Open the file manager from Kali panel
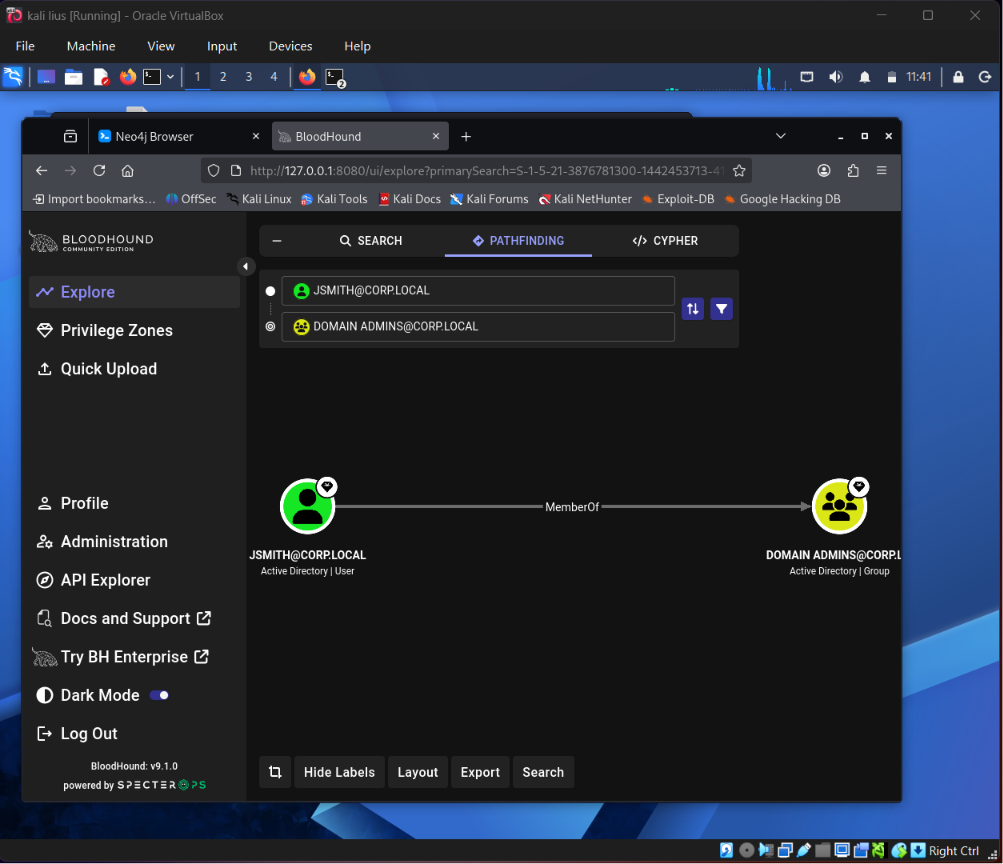The width and height of the screenshot is (1003, 864). (x=74, y=77)
